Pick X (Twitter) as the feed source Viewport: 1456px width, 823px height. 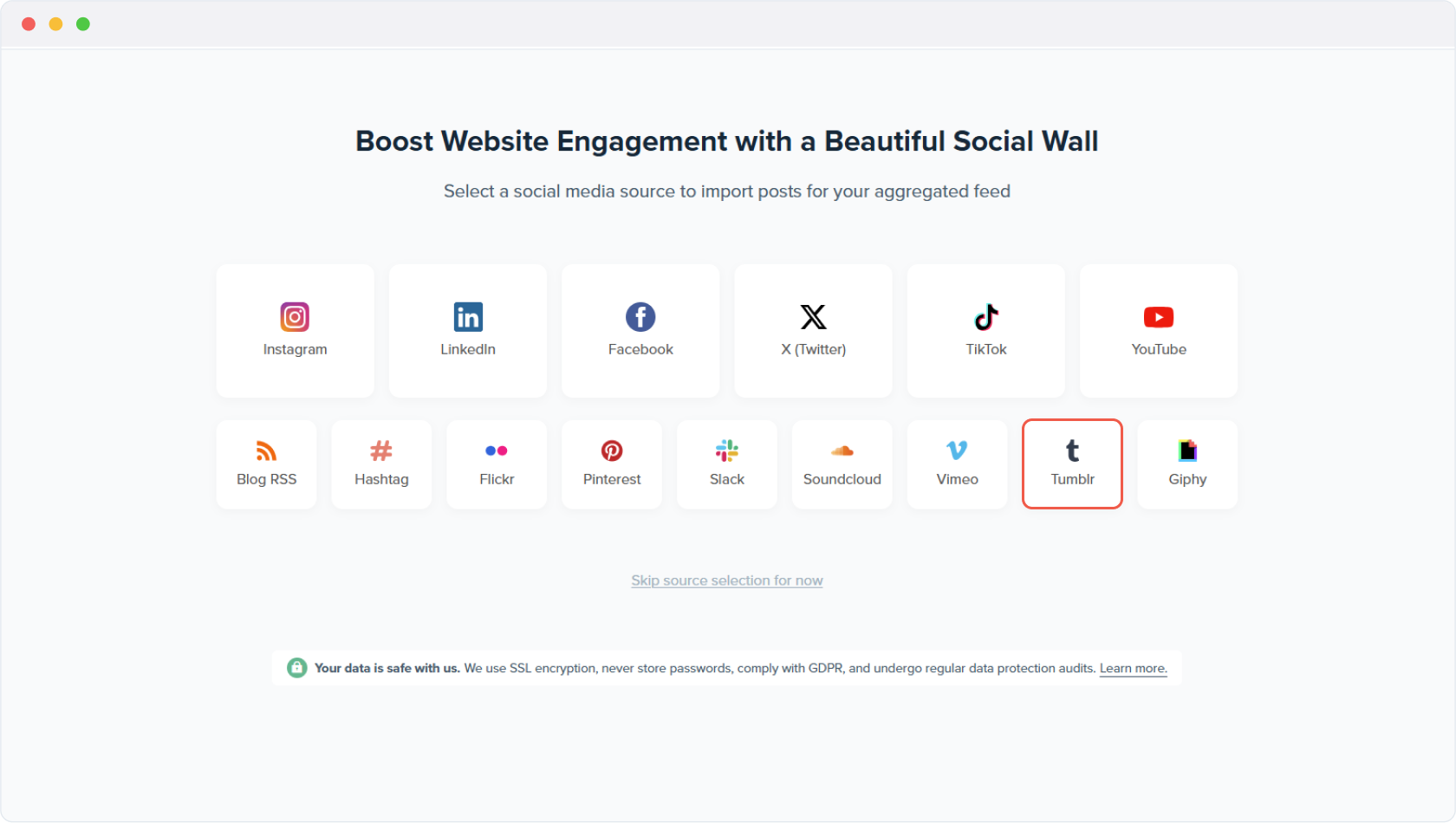click(812, 331)
